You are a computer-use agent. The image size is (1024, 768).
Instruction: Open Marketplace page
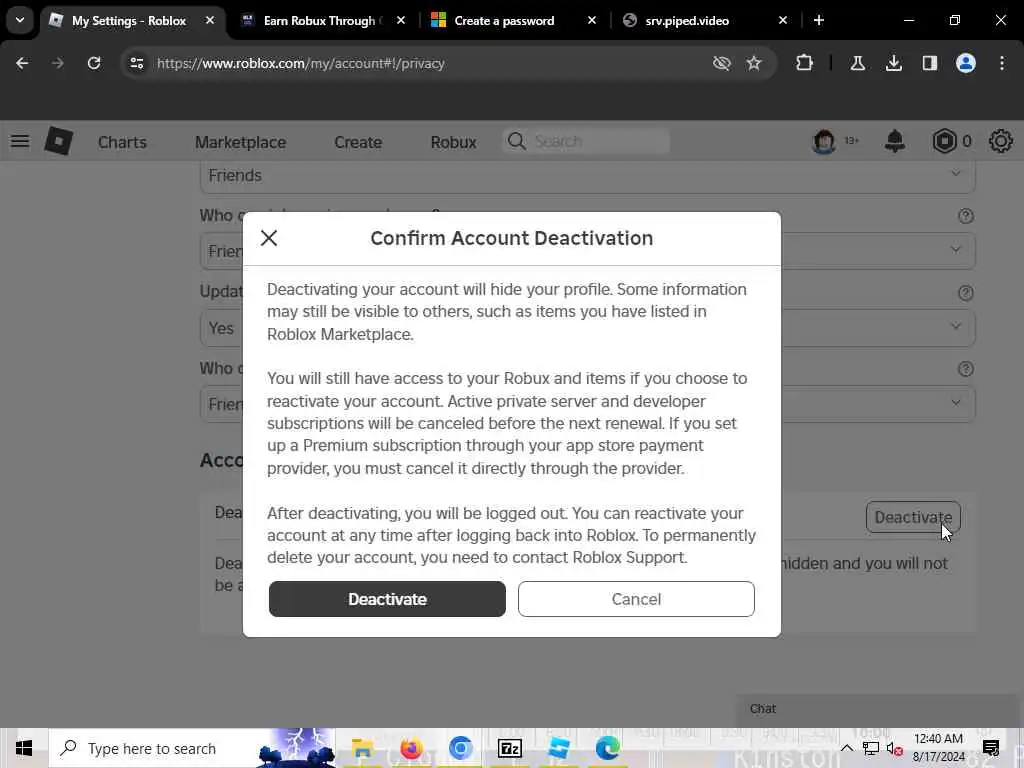pos(240,142)
